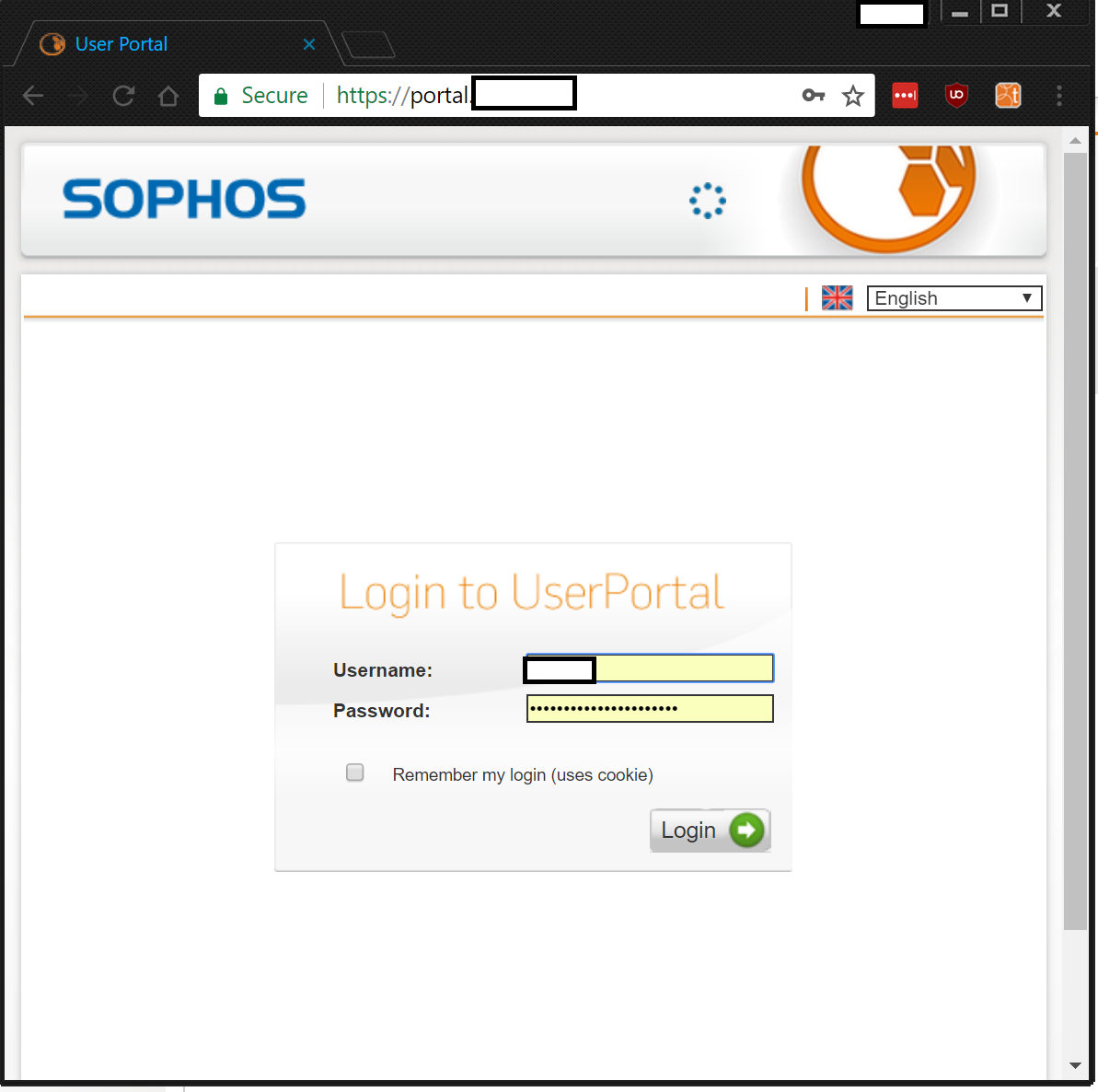Click the Login button

(710, 830)
